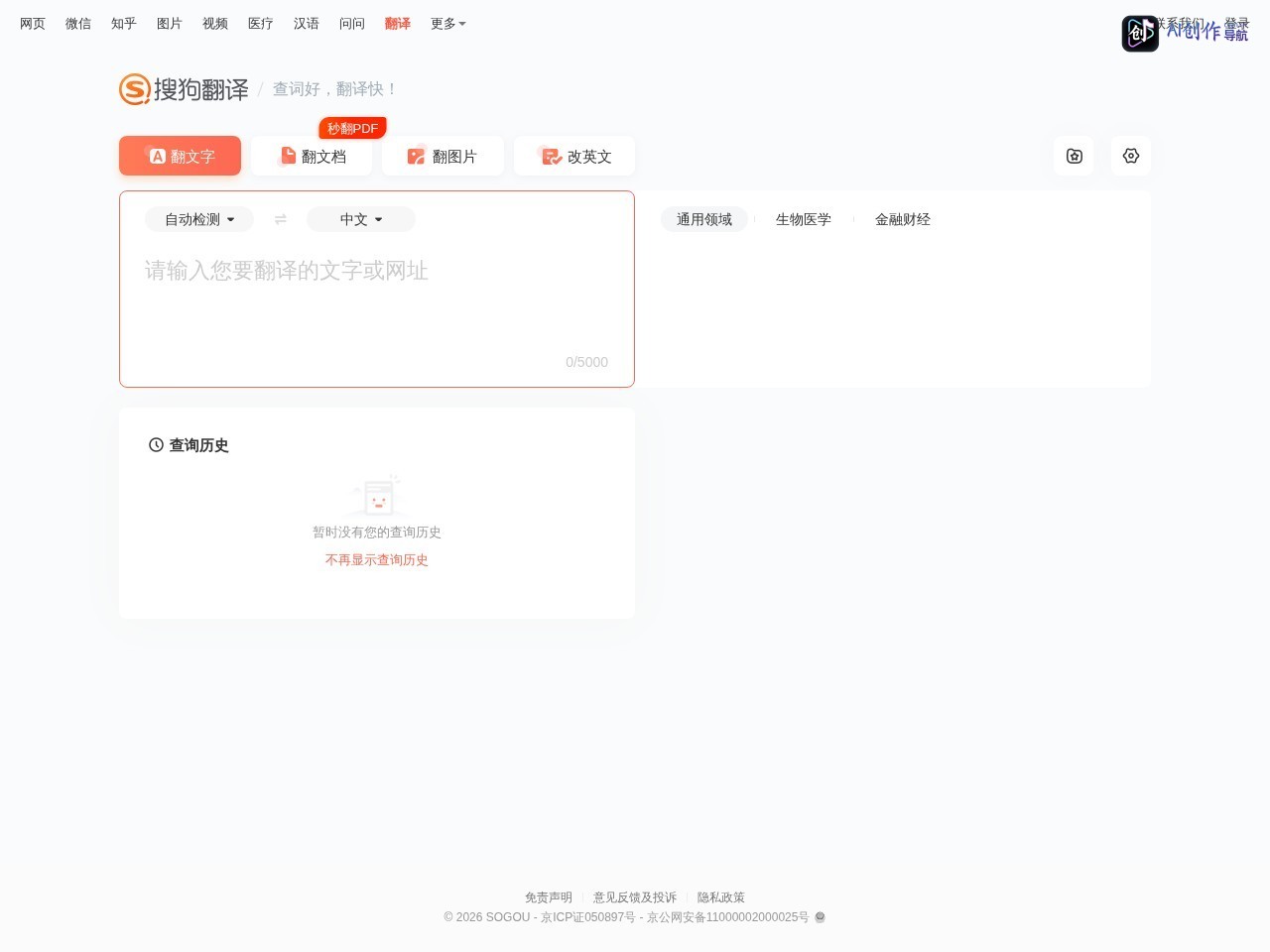This screenshot has width=1270, height=952.
Task: Click the empty history illustration
Action: click(377, 495)
